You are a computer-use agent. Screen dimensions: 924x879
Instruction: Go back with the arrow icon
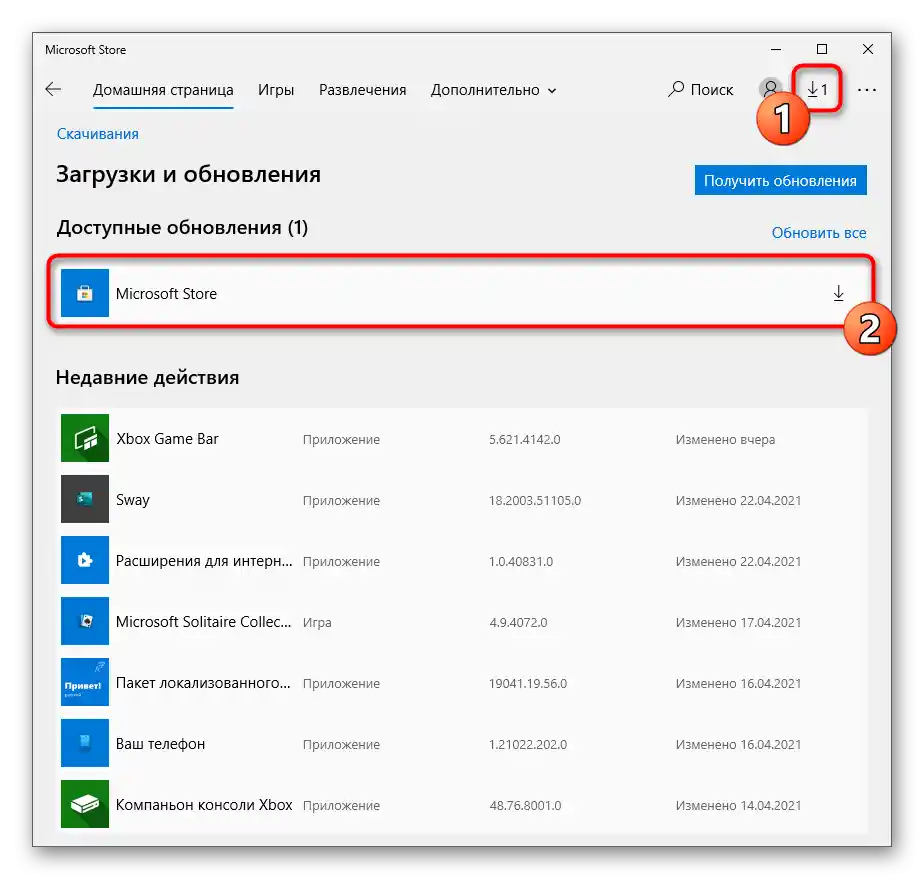click(x=53, y=89)
